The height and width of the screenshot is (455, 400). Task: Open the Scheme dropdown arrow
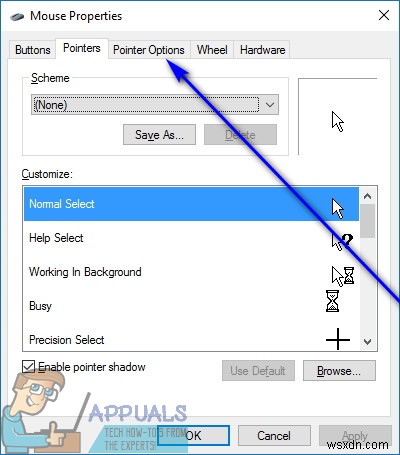click(270, 105)
